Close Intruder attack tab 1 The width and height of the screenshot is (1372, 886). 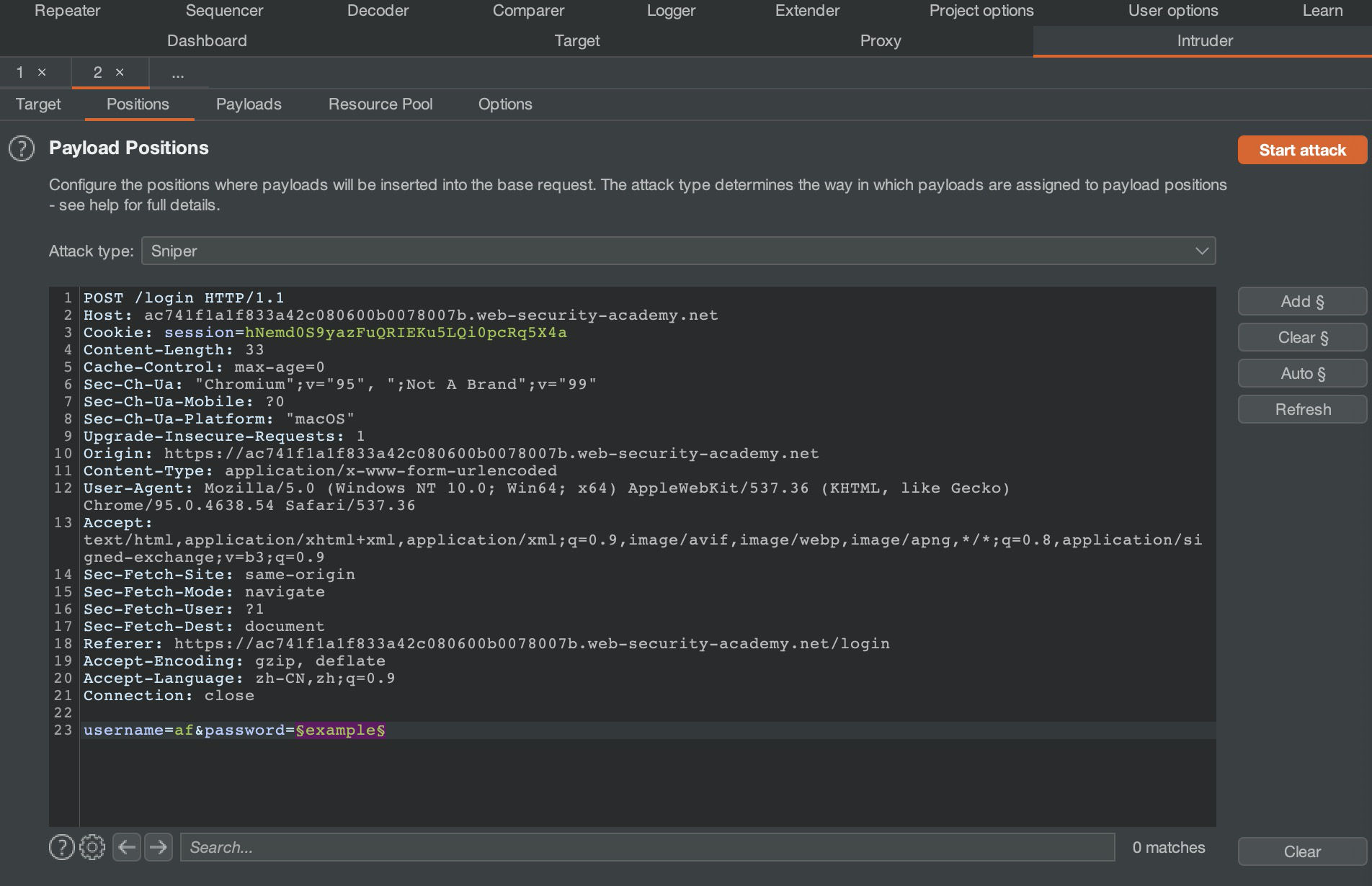(42, 72)
